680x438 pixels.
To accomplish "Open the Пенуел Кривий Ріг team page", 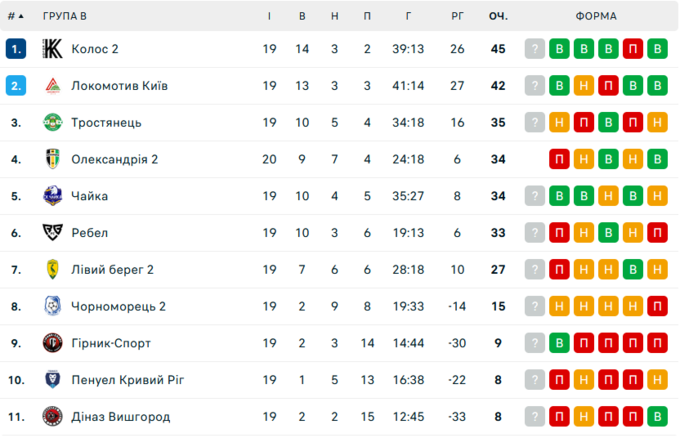I will pos(127,380).
